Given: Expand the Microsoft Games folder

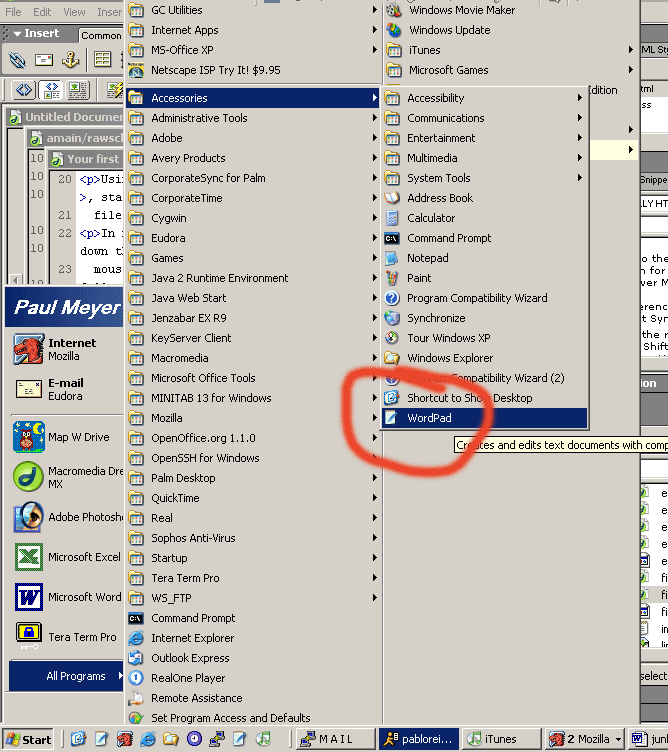Looking at the screenshot, I should [511, 70].
